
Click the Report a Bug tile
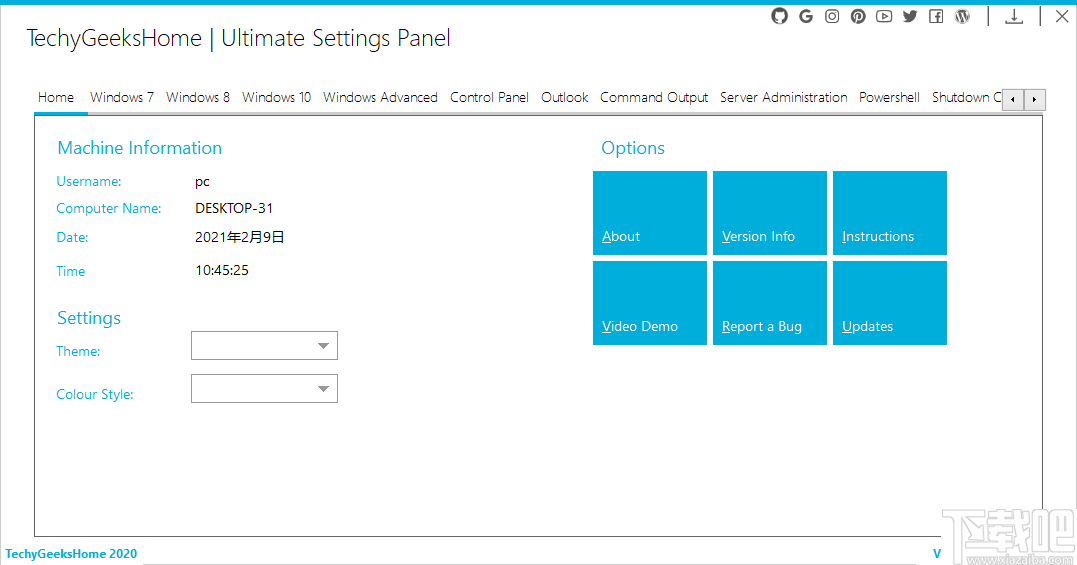coord(770,303)
